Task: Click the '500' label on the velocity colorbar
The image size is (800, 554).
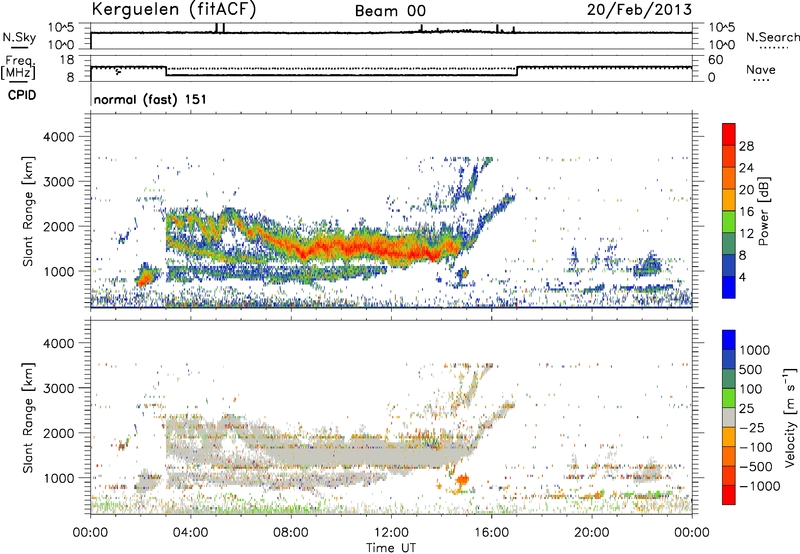Action: point(751,370)
